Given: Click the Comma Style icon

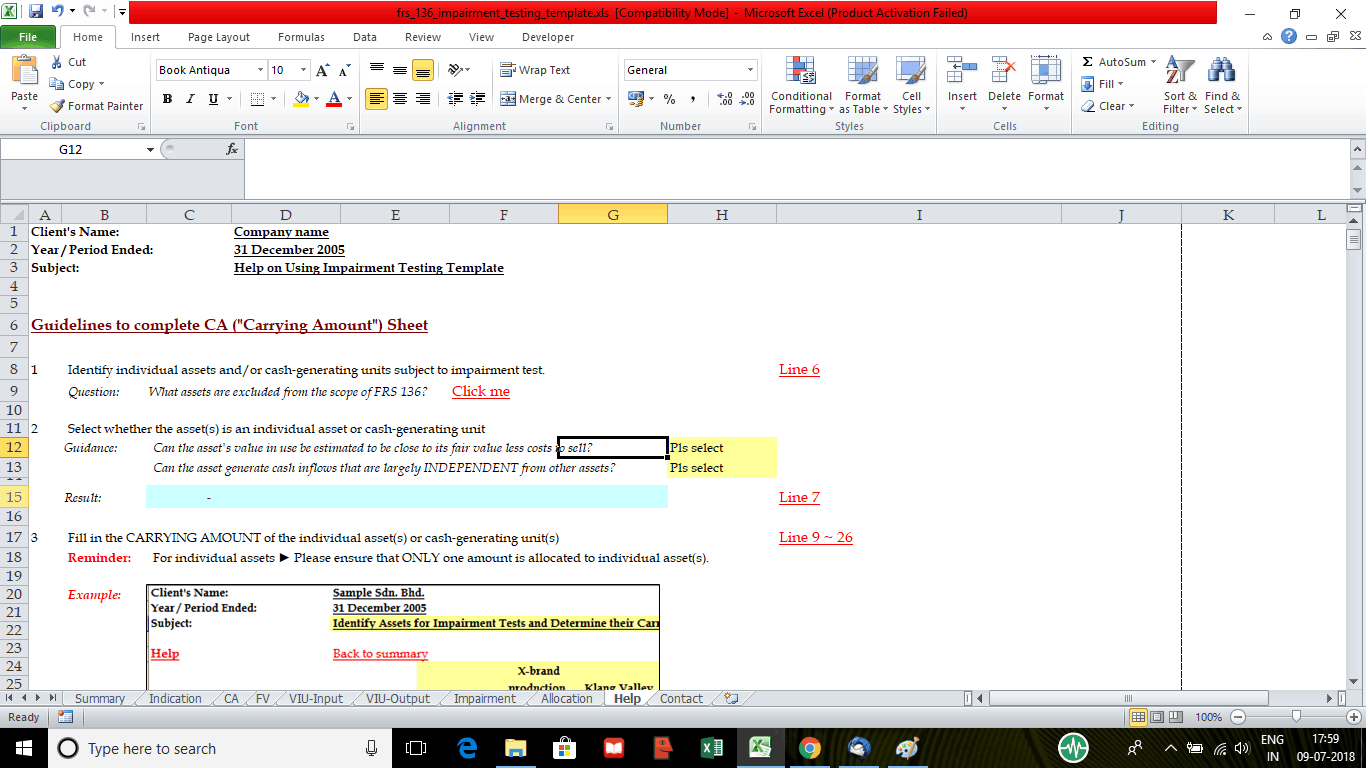Looking at the screenshot, I should 693,99.
